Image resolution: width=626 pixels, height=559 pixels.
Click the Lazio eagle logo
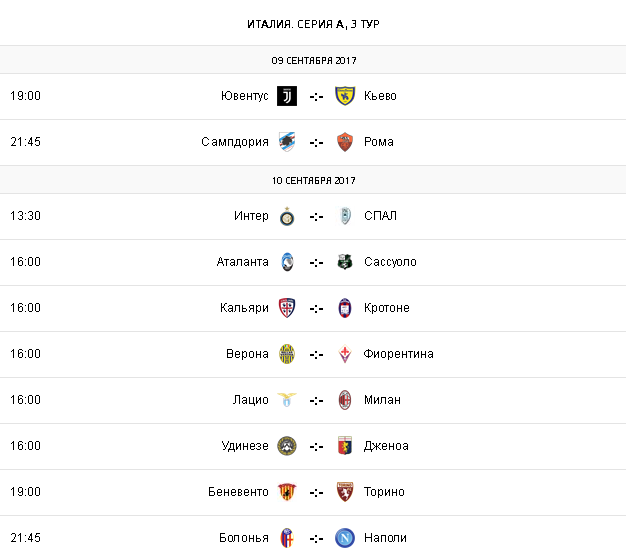[287, 400]
